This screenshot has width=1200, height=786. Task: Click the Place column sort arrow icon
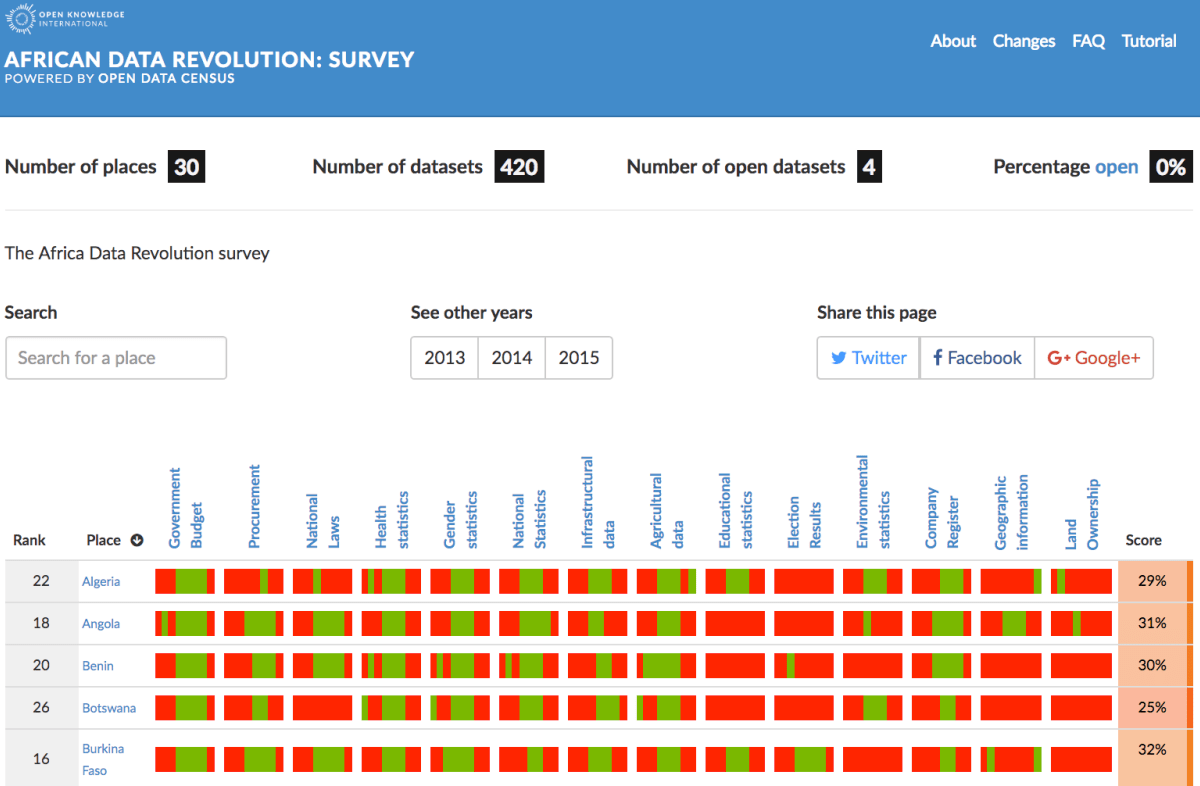tap(137, 540)
